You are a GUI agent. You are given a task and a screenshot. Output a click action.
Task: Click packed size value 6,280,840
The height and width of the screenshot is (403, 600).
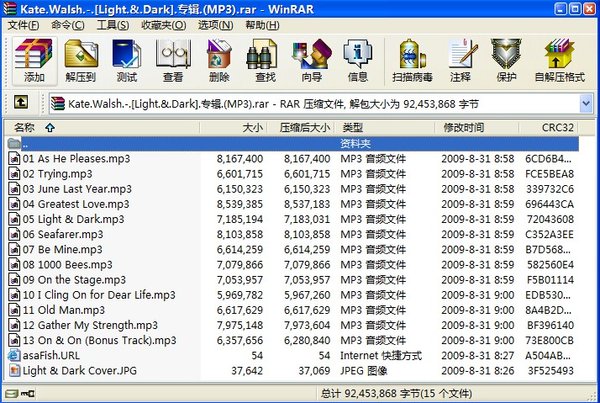(307, 340)
